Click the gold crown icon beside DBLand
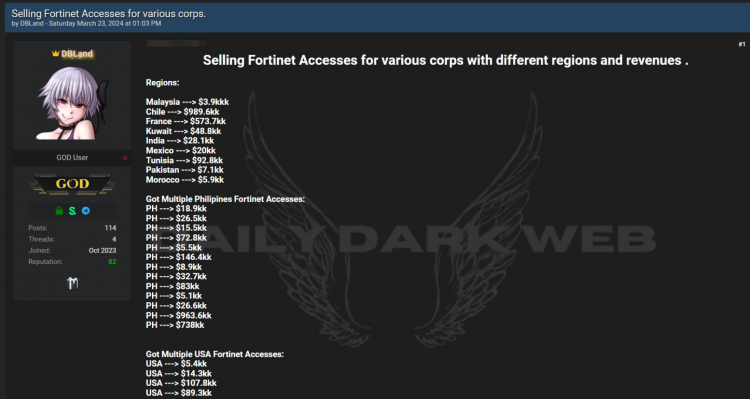Image resolution: width=750 pixels, height=399 pixels. coord(55,54)
